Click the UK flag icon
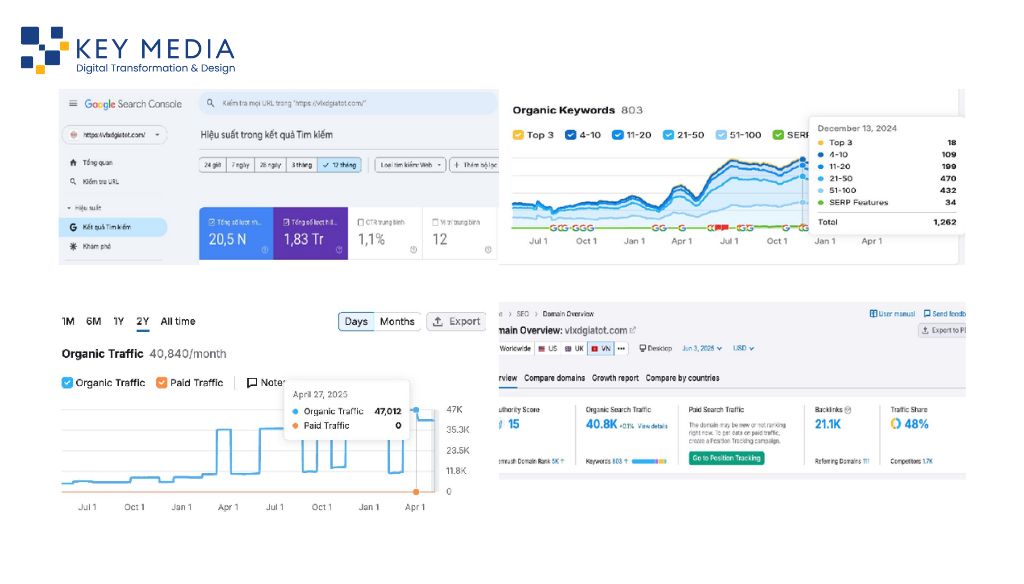This screenshot has height=584, width=1024. pos(568,349)
